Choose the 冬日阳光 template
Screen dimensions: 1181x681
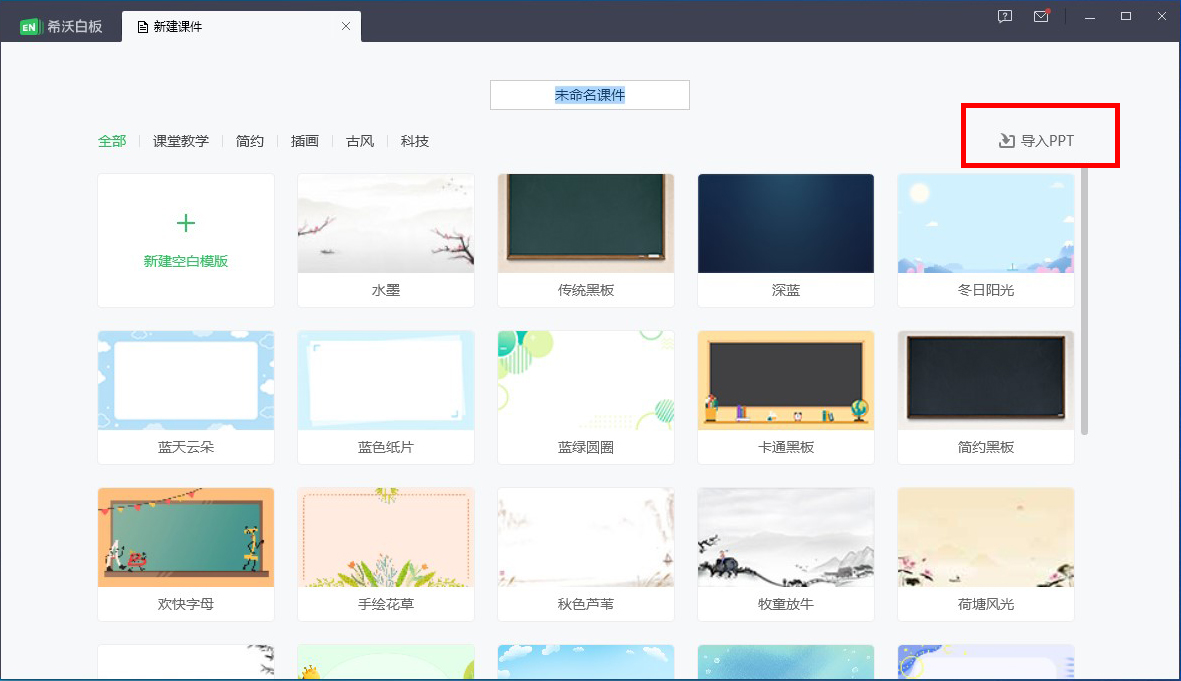click(985, 223)
